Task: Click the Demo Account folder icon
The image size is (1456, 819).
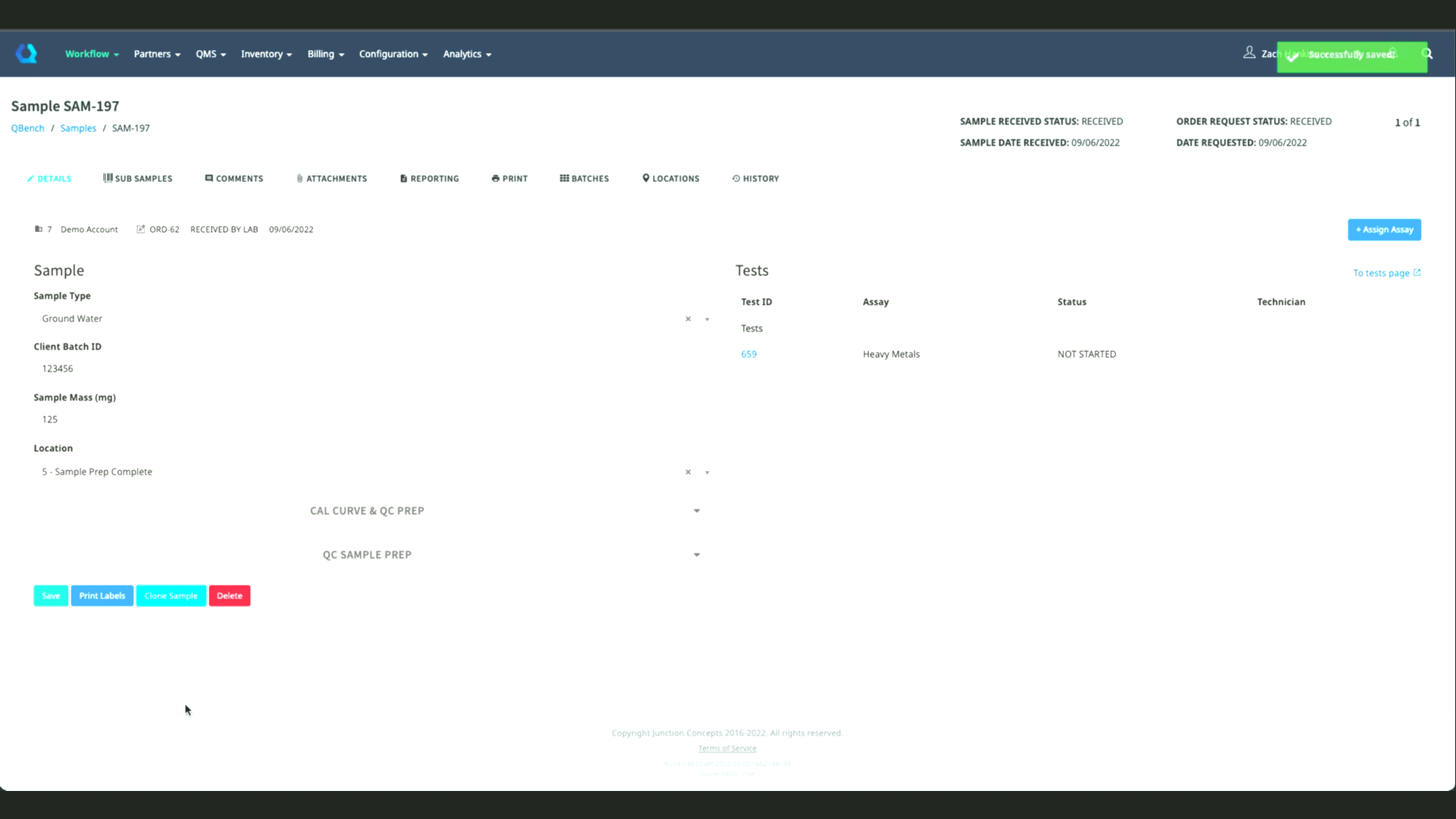Action: [39, 229]
